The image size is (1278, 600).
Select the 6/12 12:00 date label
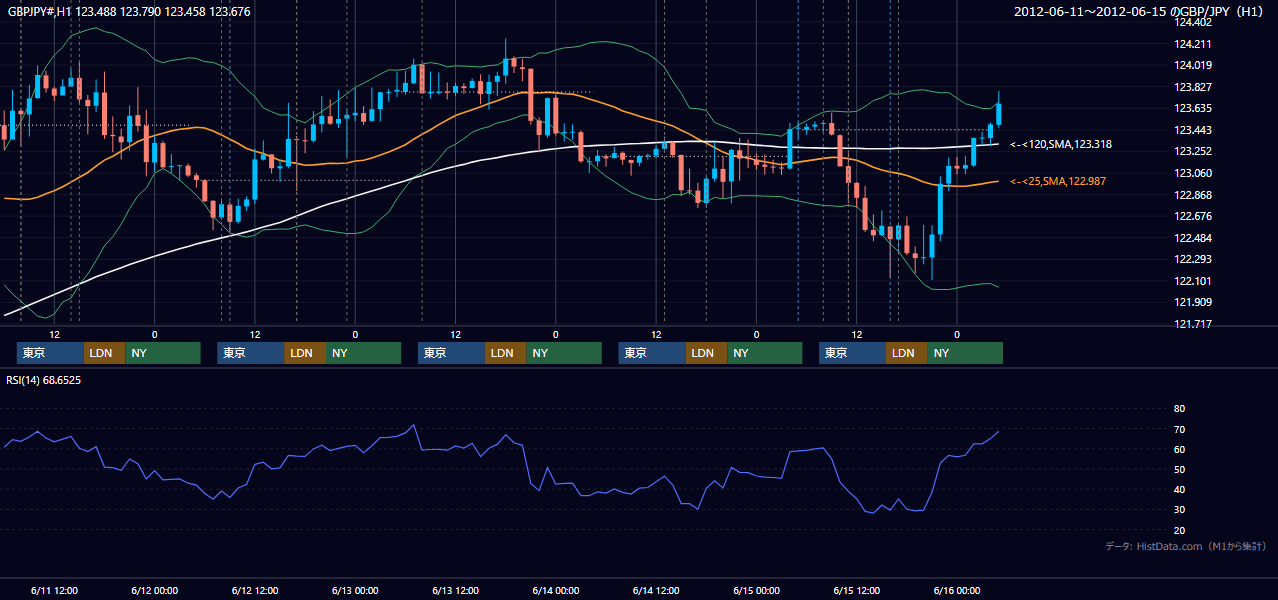pyautogui.click(x=255, y=590)
